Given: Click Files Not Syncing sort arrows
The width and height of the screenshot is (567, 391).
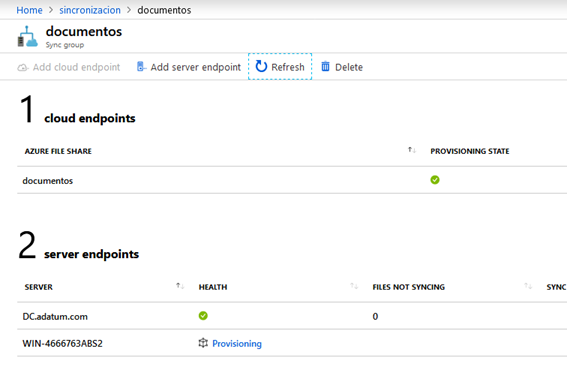Looking at the screenshot, I should coord(528,286).
